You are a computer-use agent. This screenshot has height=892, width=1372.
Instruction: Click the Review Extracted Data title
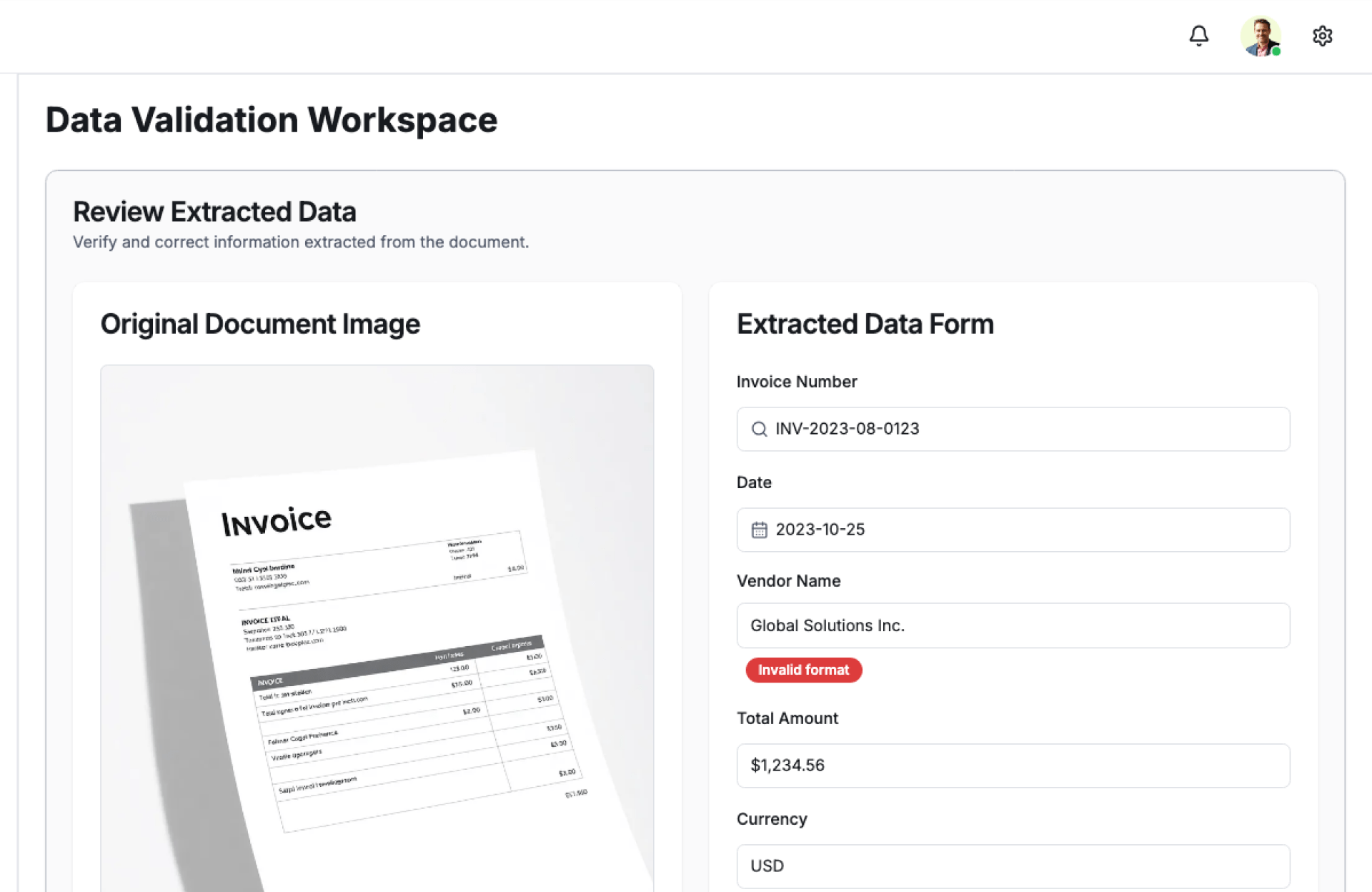[x=214, y=212]
